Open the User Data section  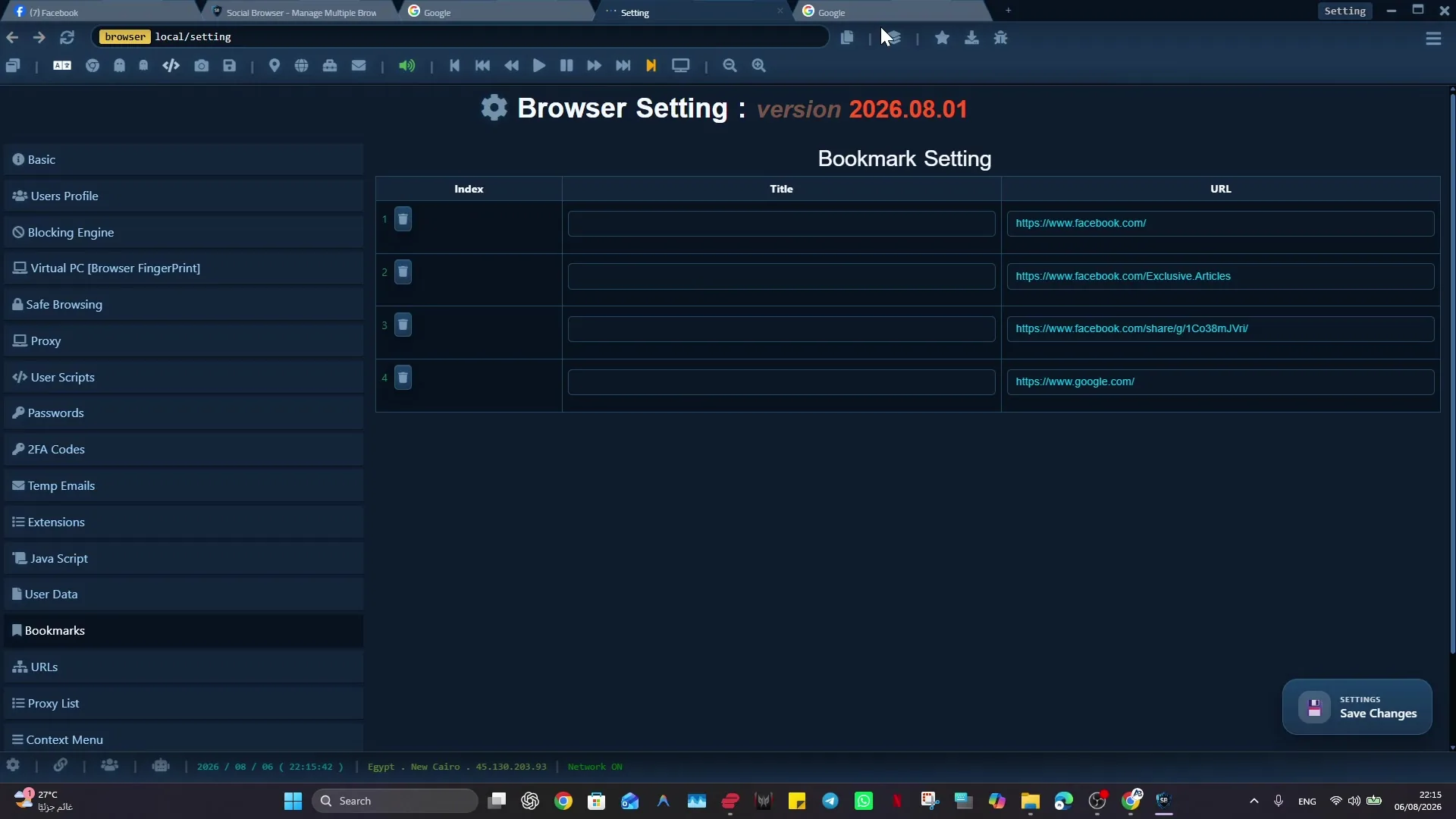pos(184,595)
